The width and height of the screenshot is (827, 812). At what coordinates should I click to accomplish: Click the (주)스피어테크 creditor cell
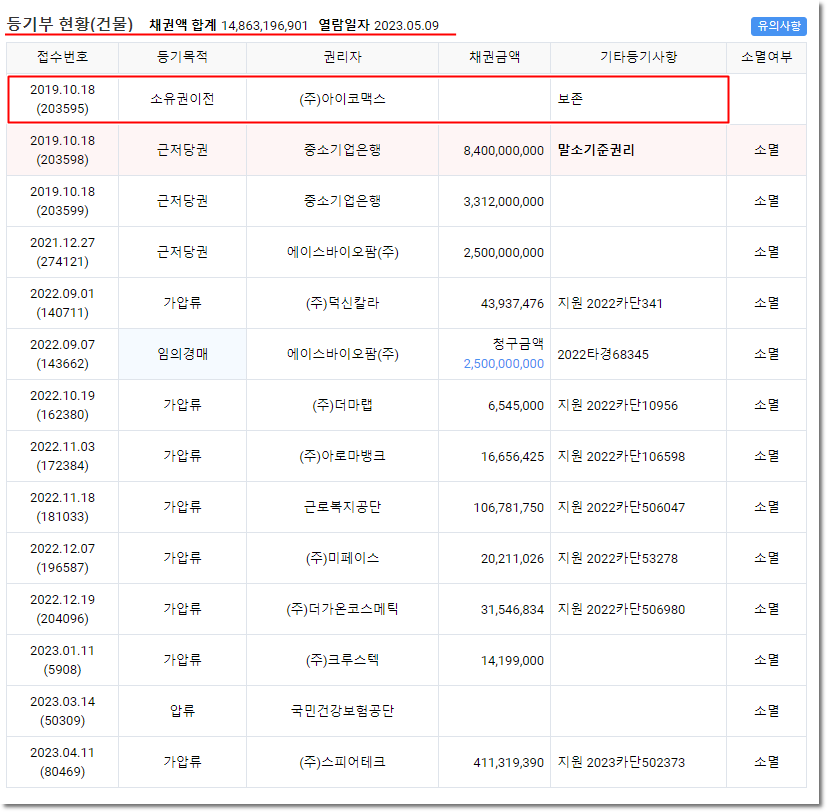tap(342, 762)
